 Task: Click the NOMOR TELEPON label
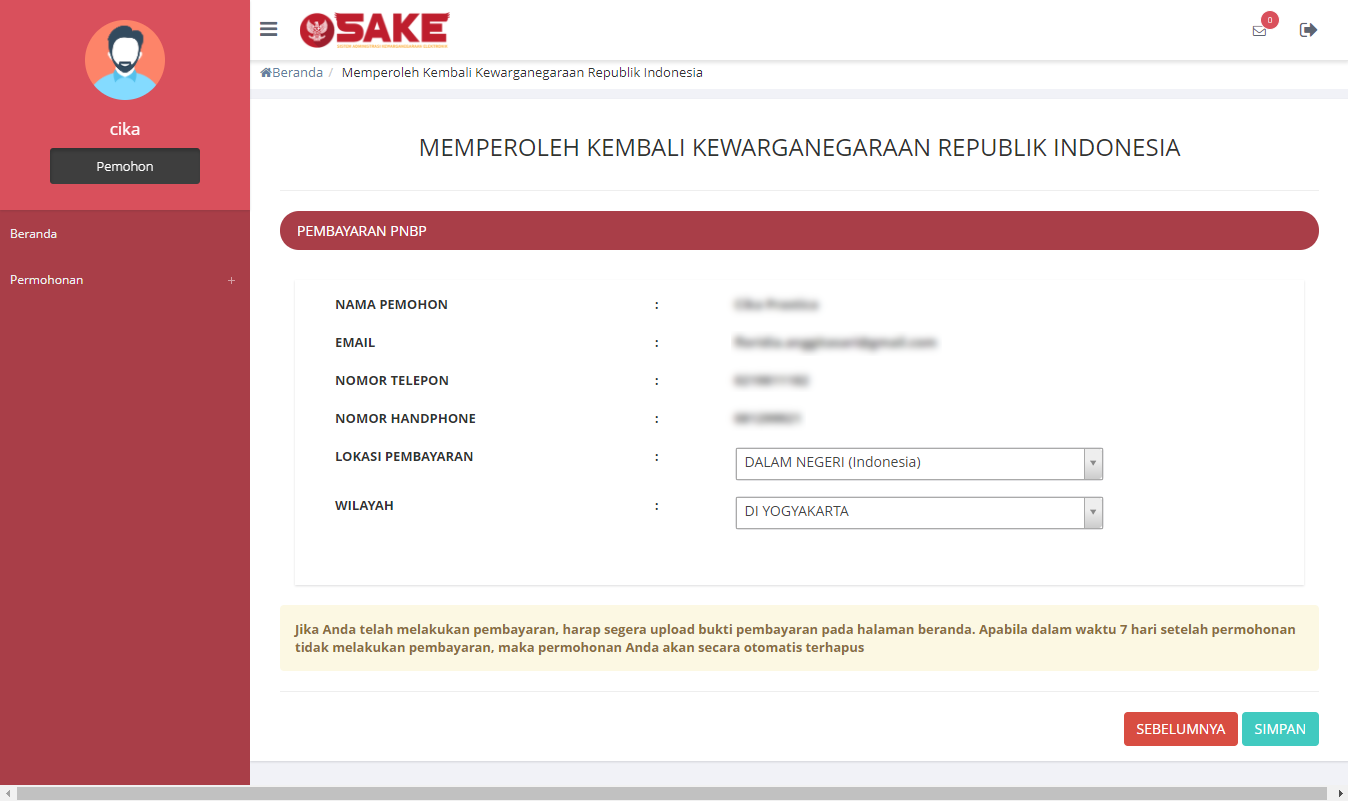[x=392, y=380]
